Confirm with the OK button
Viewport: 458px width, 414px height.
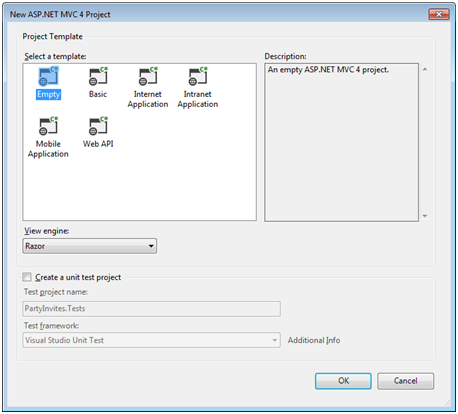[343, 381]
